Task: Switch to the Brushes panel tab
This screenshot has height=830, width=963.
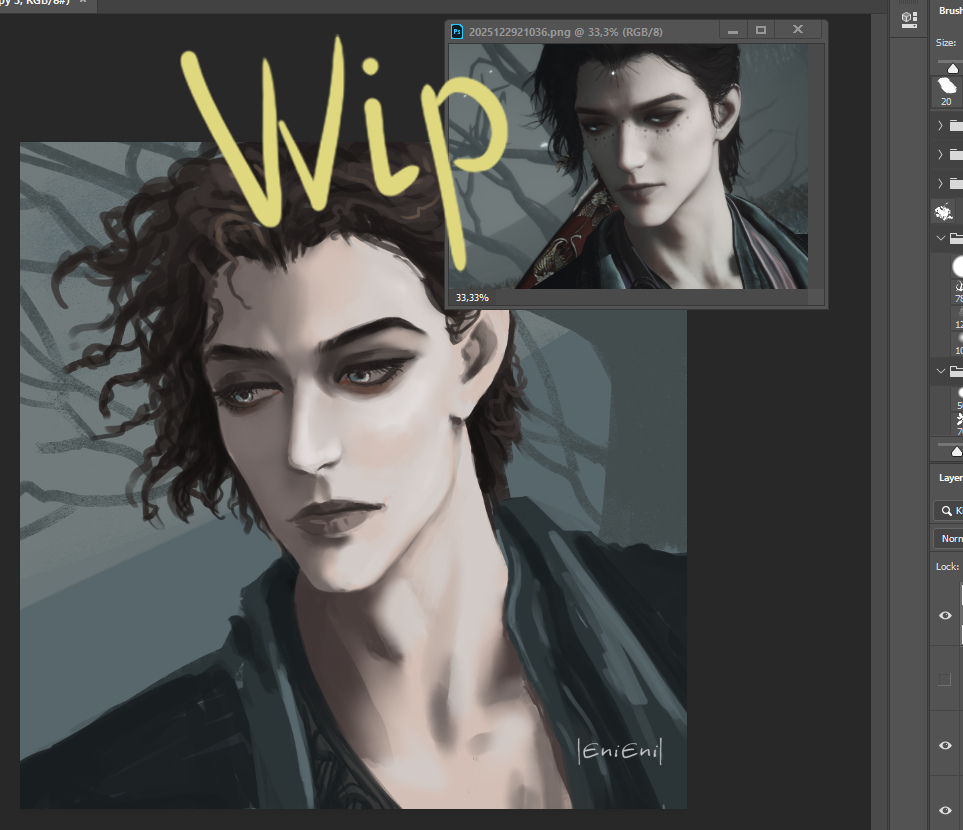Action: [948, 11]
